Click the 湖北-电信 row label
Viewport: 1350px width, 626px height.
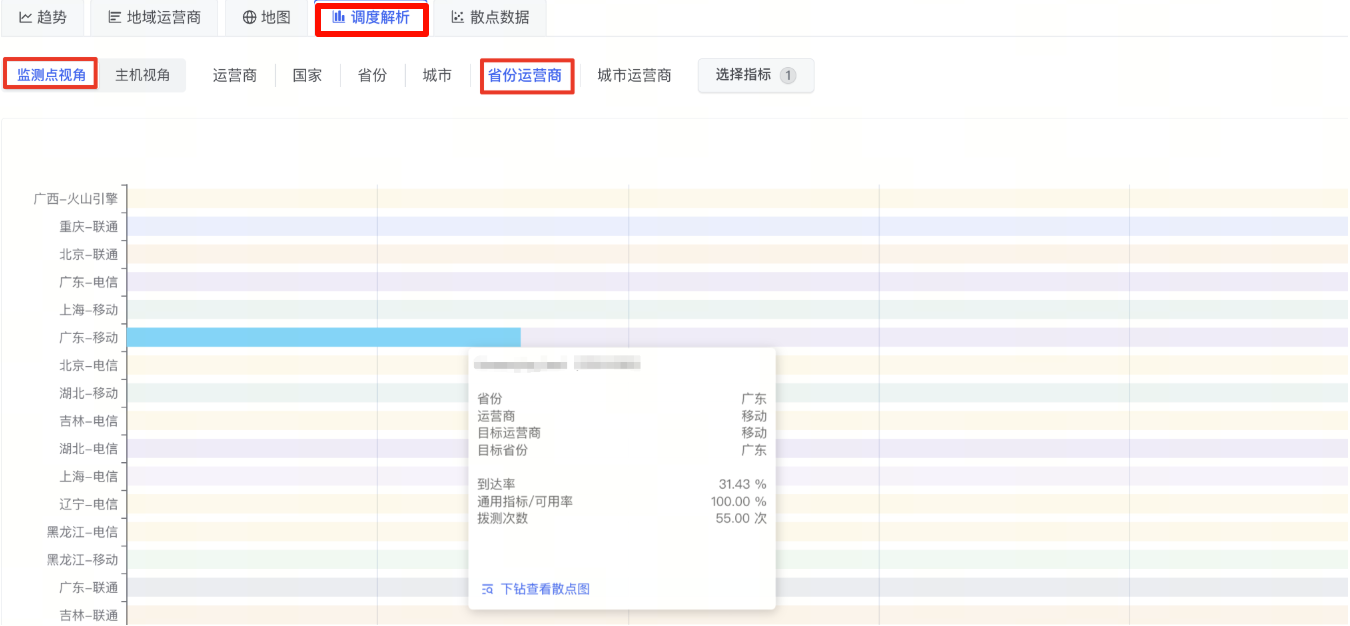pyautogui.click(x=88, y=448)
